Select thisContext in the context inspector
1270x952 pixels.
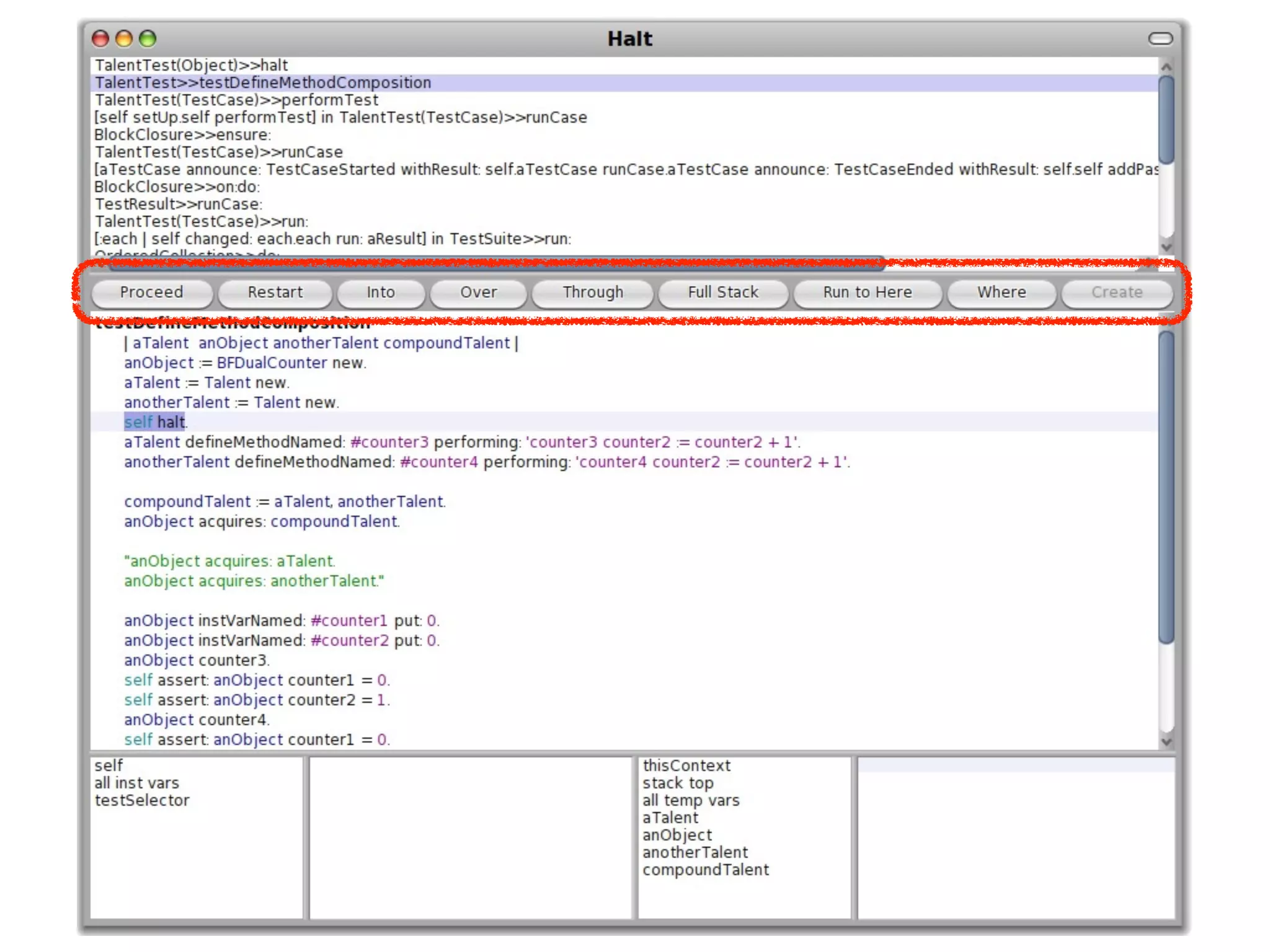point(686,765)
